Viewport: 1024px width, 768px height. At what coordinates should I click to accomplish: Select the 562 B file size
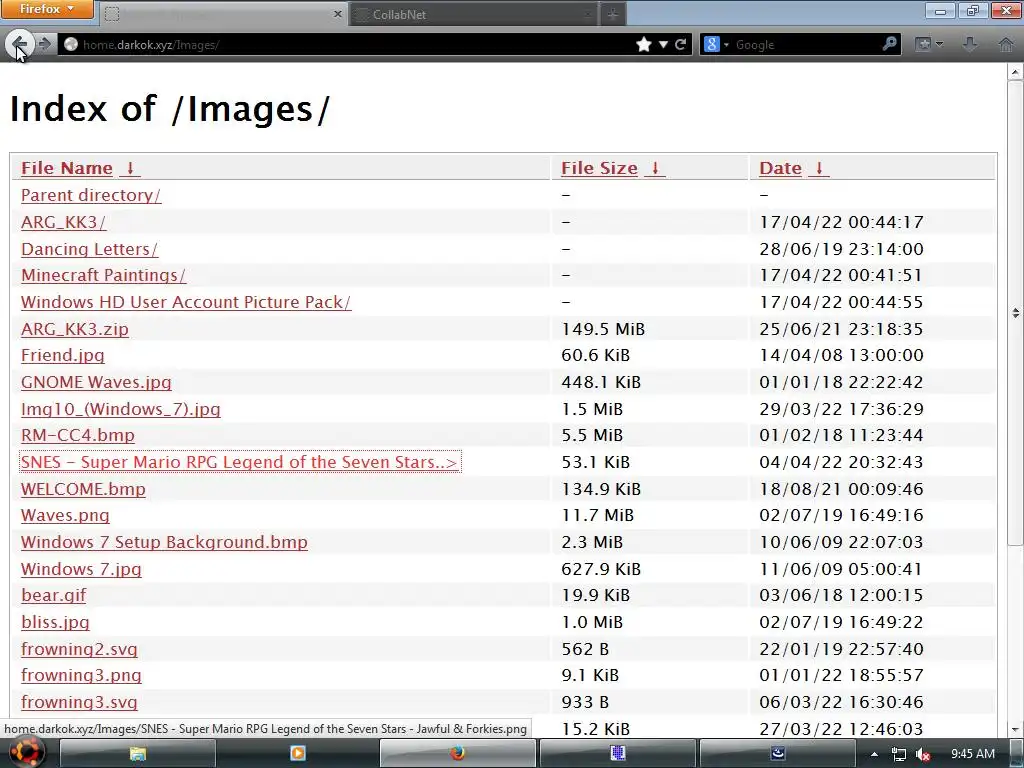[585, 649]
